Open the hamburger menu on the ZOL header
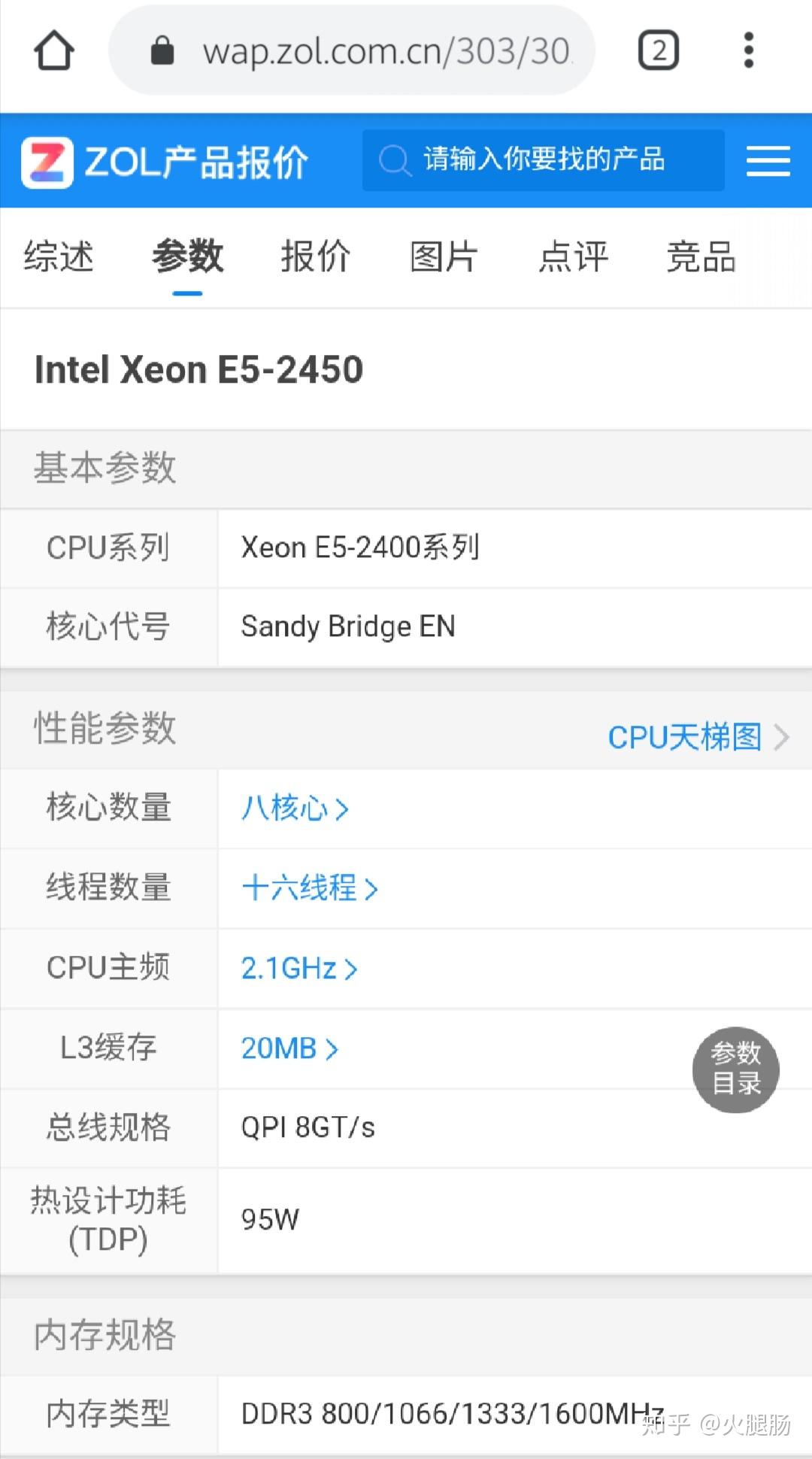Screen dimensions: 812x1459 coord(768,159)
